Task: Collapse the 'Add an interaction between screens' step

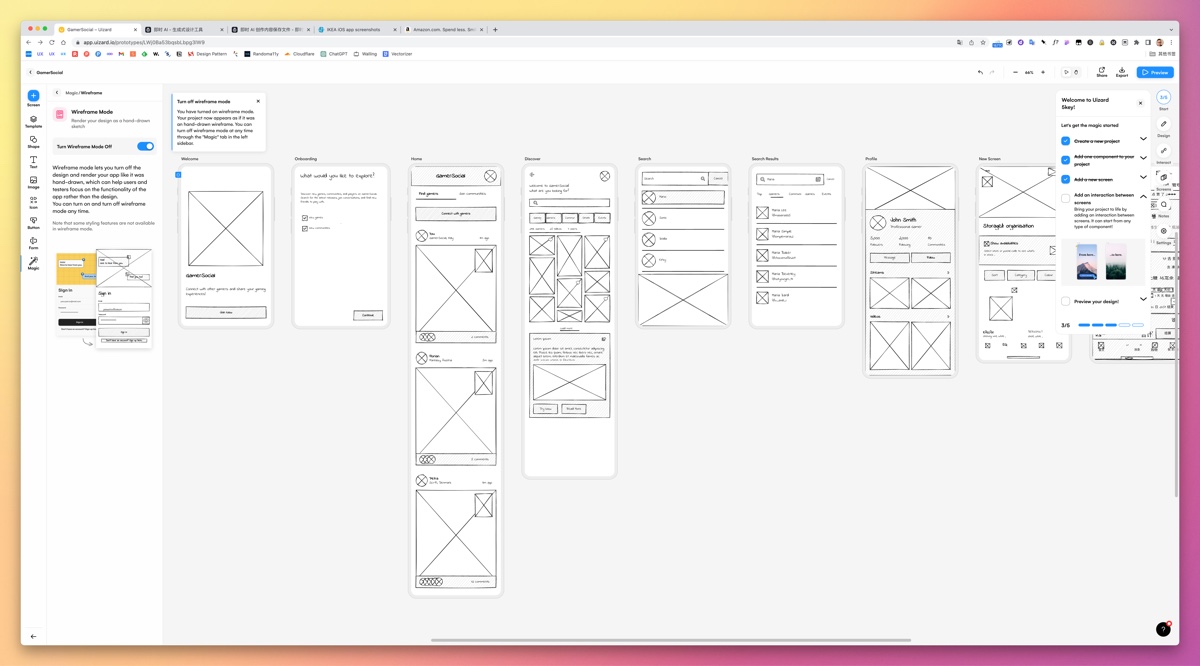Action: [x=1143, y=197]
